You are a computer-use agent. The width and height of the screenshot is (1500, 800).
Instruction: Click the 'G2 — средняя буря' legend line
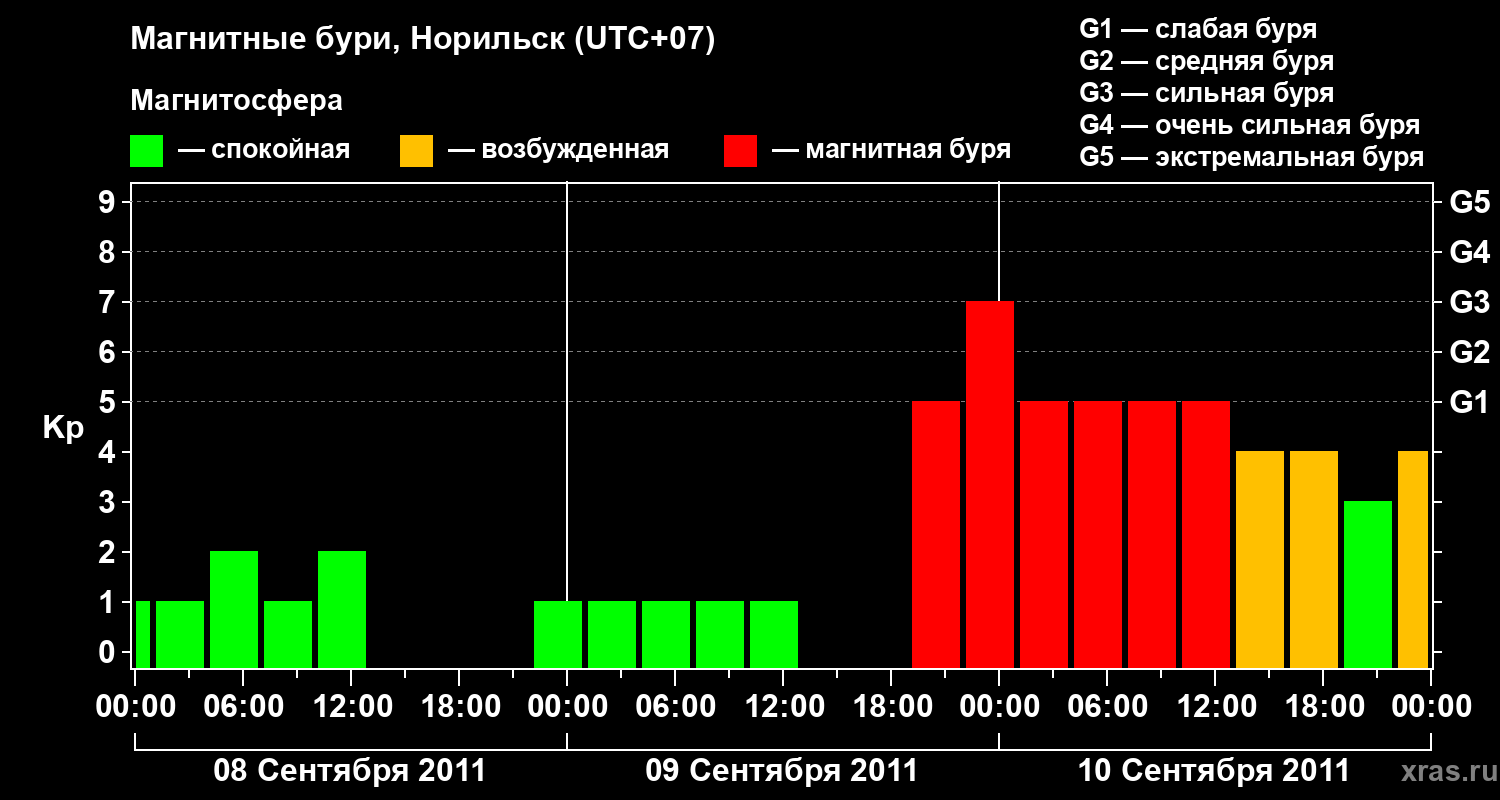pyautogui.click(x=1207, y=61)
